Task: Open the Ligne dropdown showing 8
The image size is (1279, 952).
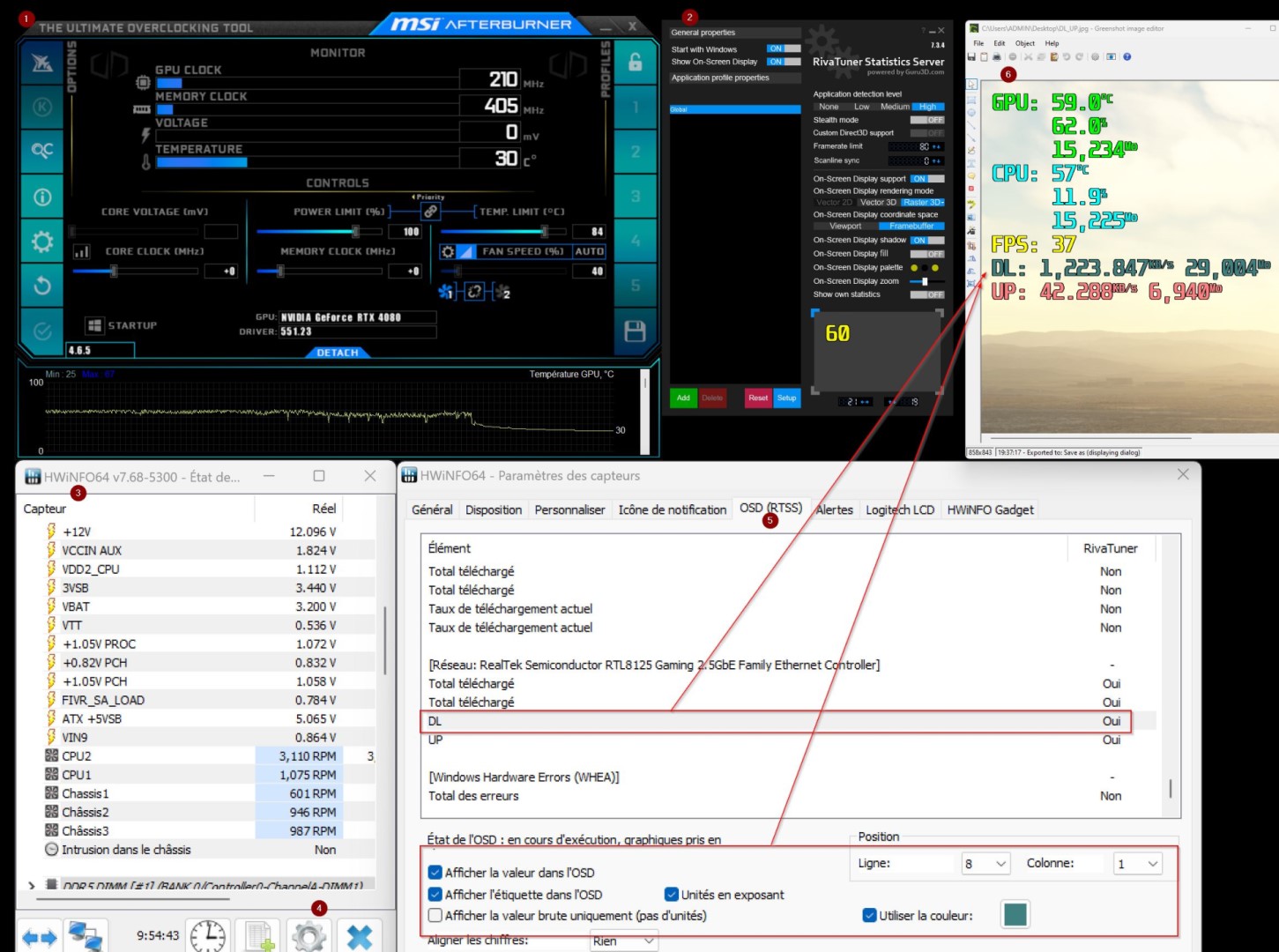Action: click(x=985, y=864)
